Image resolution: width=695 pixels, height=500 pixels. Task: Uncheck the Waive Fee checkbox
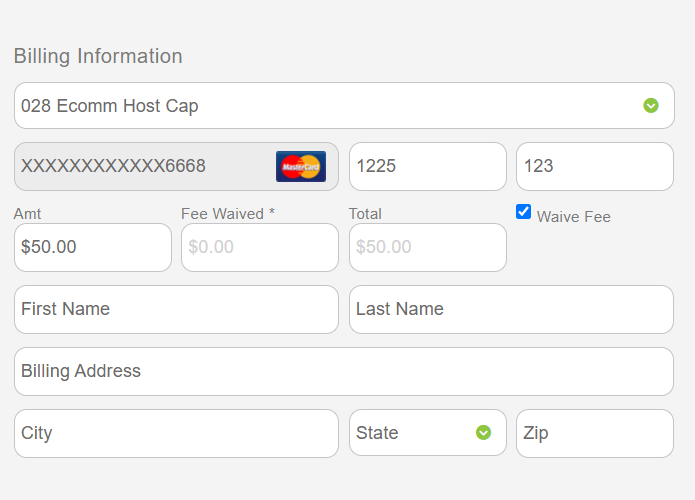pyautogui.click(x=523, y=212)
